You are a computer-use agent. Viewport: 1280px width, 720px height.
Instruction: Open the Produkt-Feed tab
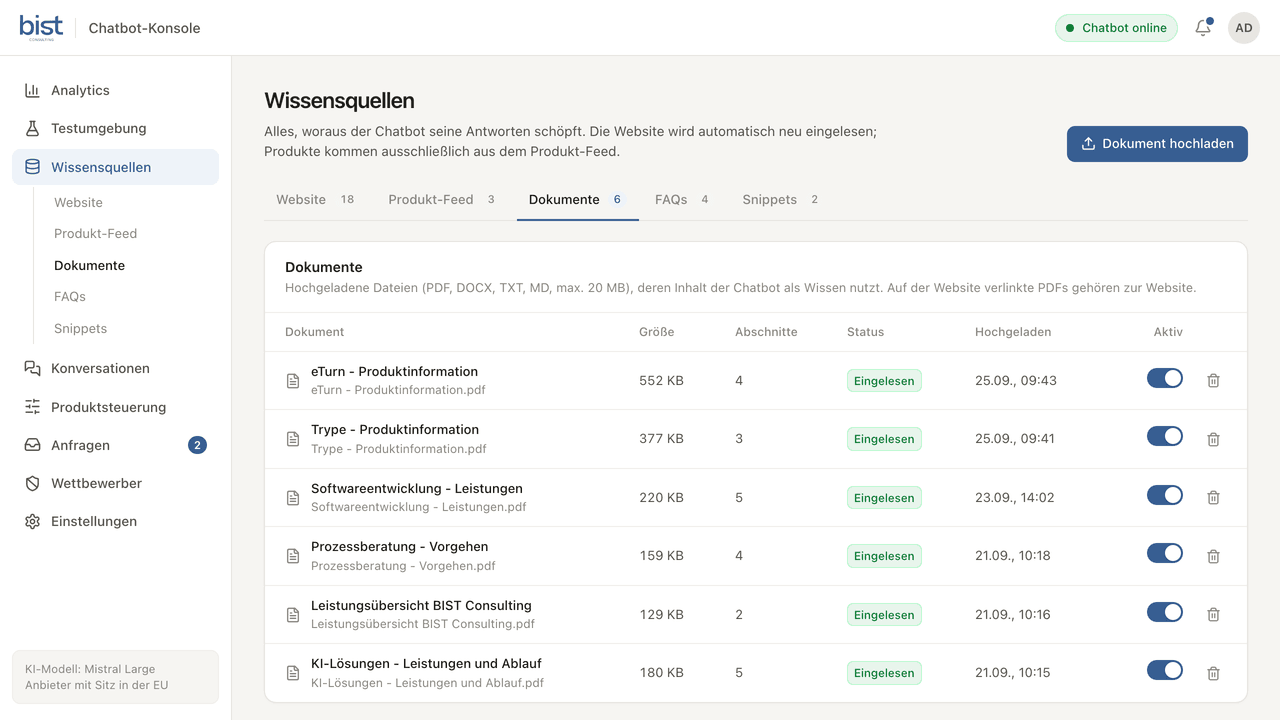[x=442, y=200]
